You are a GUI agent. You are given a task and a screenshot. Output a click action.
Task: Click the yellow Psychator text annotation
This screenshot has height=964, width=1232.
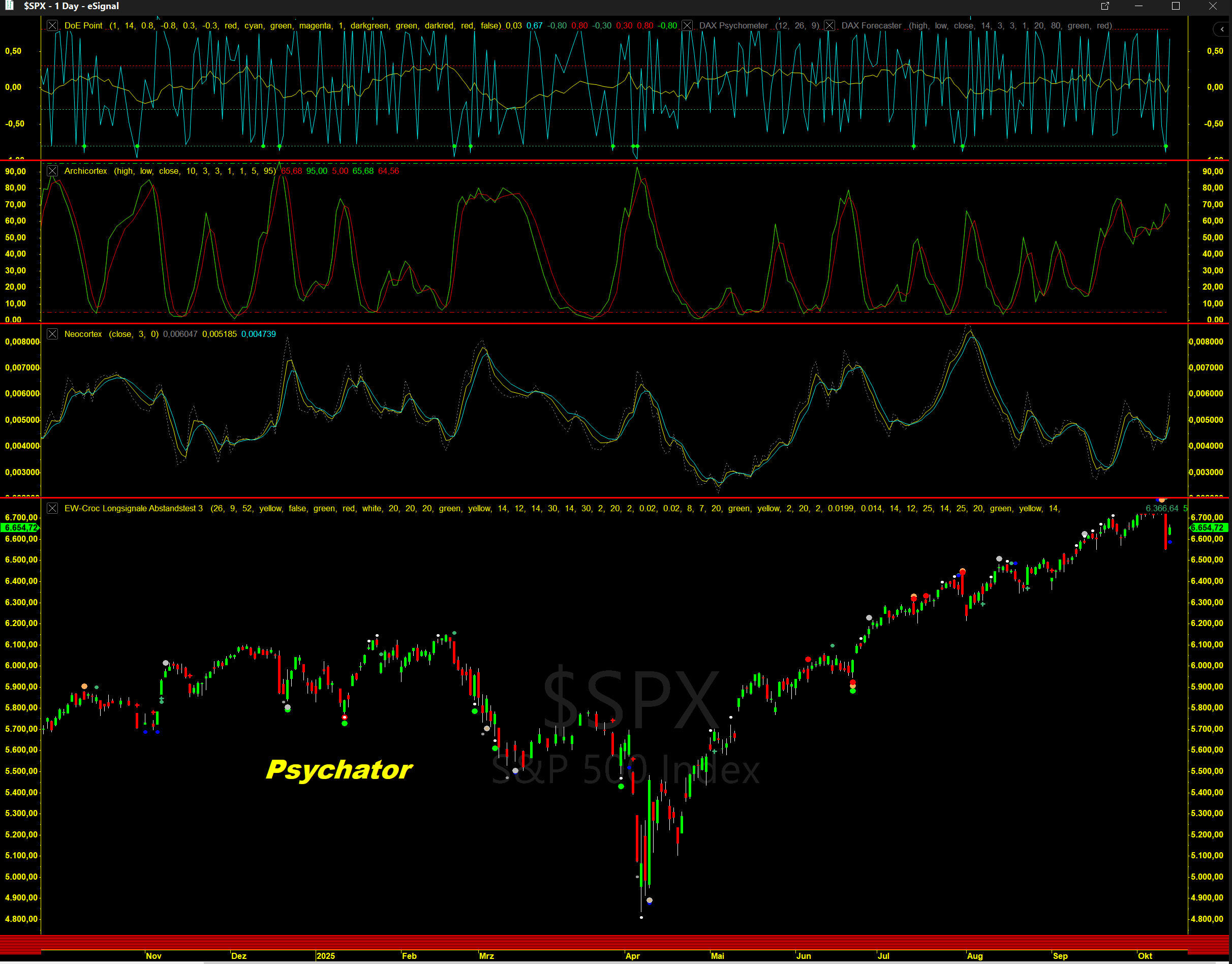pos(338,770)
